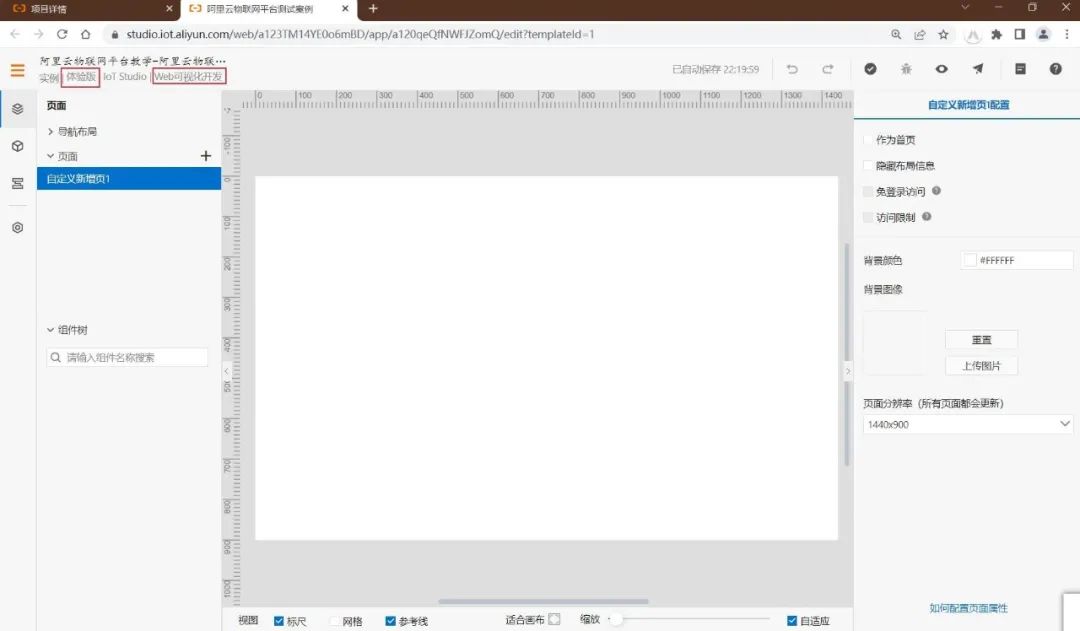Image resolution: width=1080 pixels, height=631 pixels.
Task: Select 自定义新增页1 in page list
Action: 129,178
